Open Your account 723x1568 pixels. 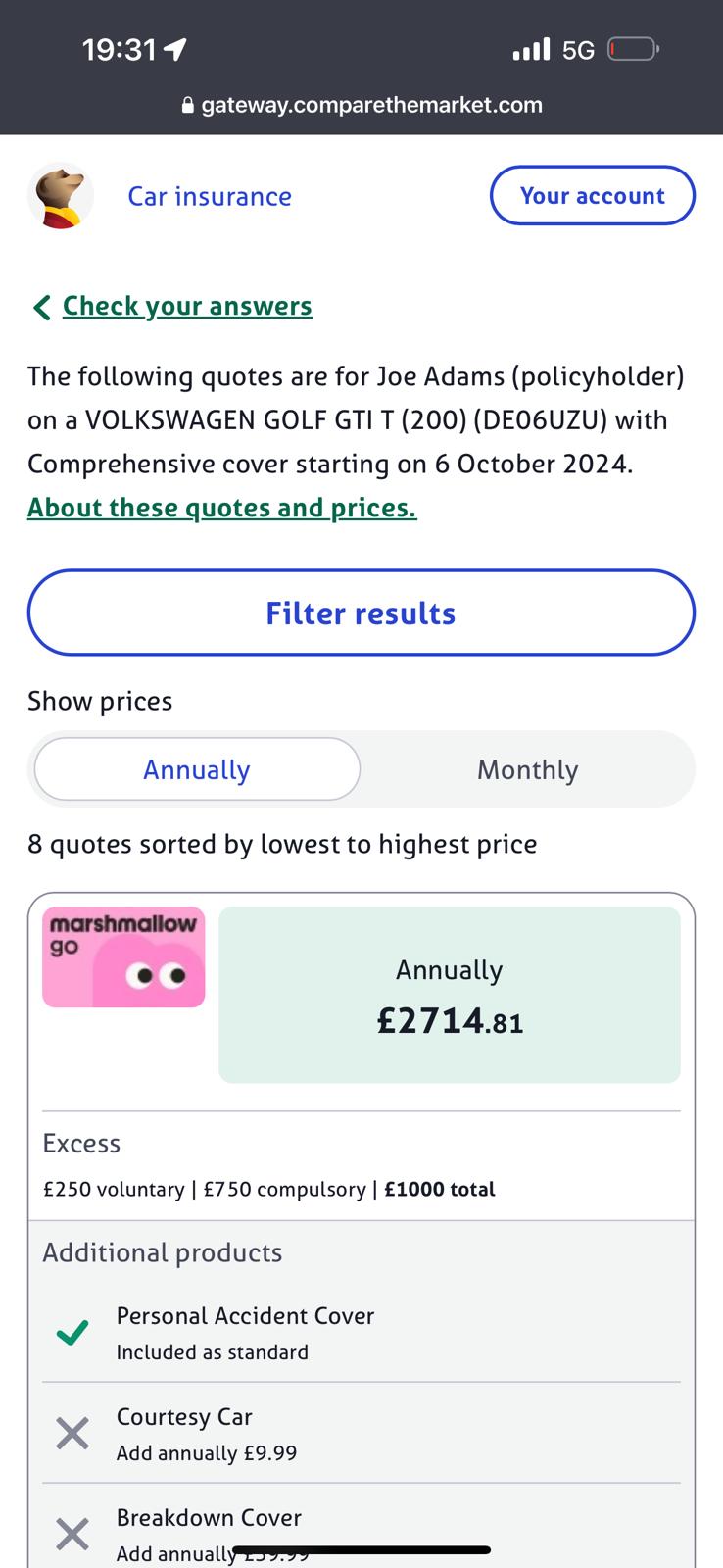(592, 195)
